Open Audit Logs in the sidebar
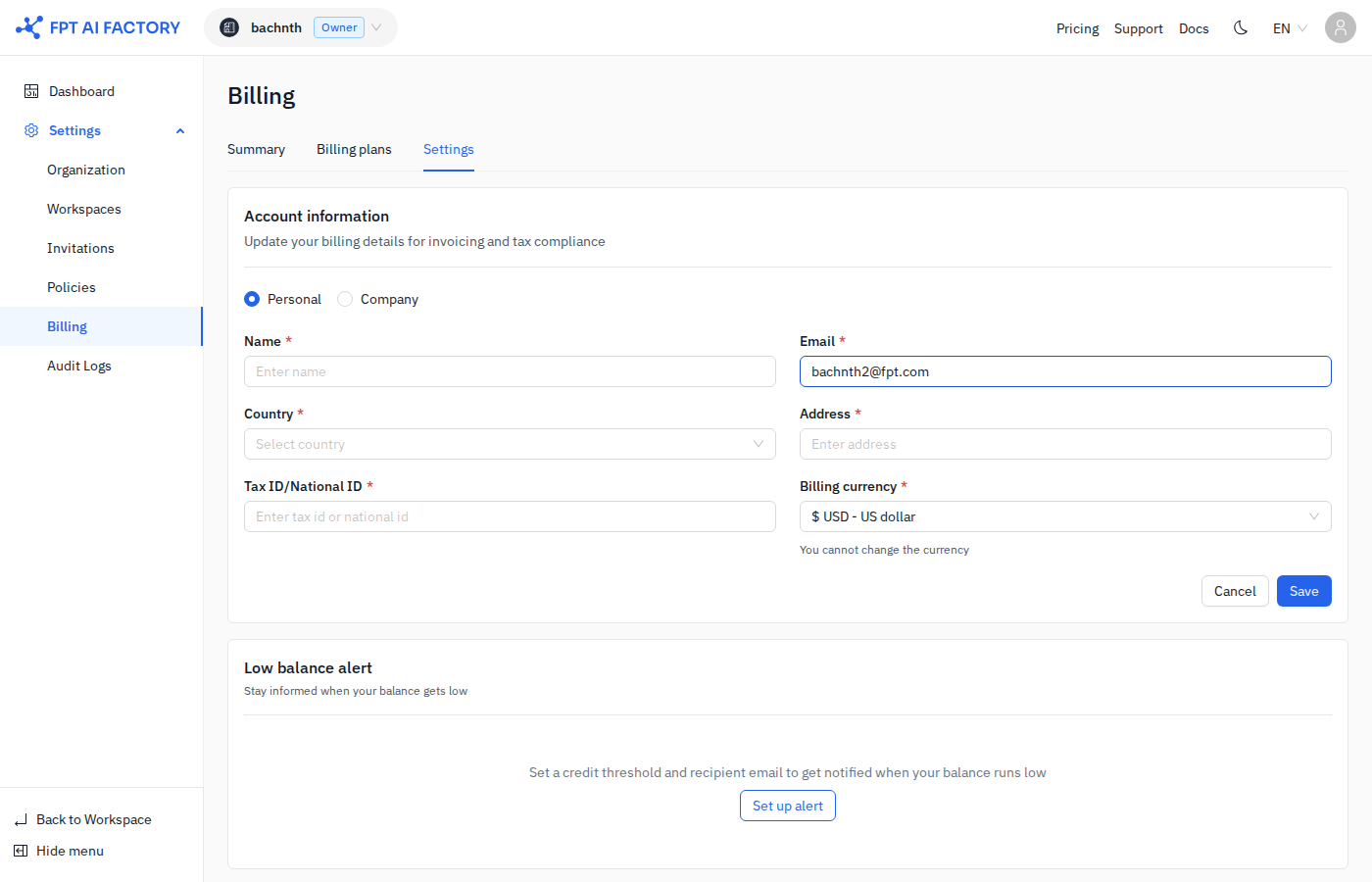 [x=101, y=366]
